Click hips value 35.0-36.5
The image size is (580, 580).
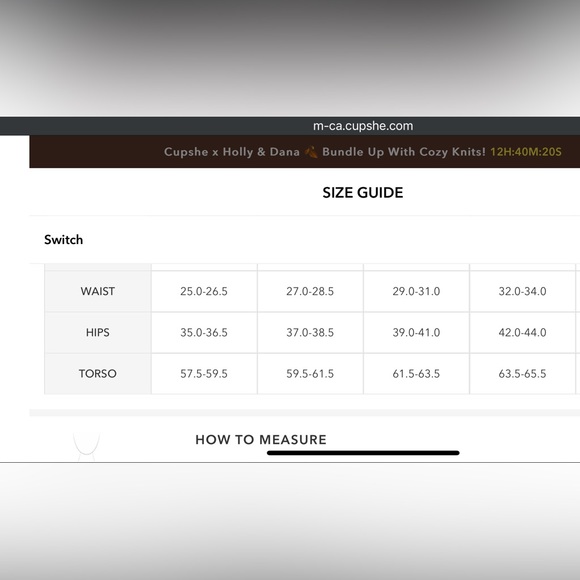[x=204, y=332]
